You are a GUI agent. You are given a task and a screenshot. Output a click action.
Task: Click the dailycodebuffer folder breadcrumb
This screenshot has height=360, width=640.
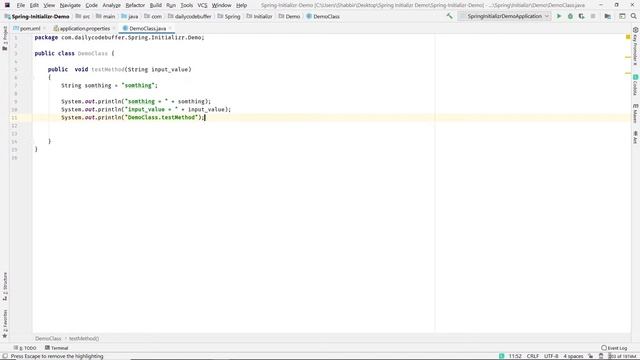(189, 17)
